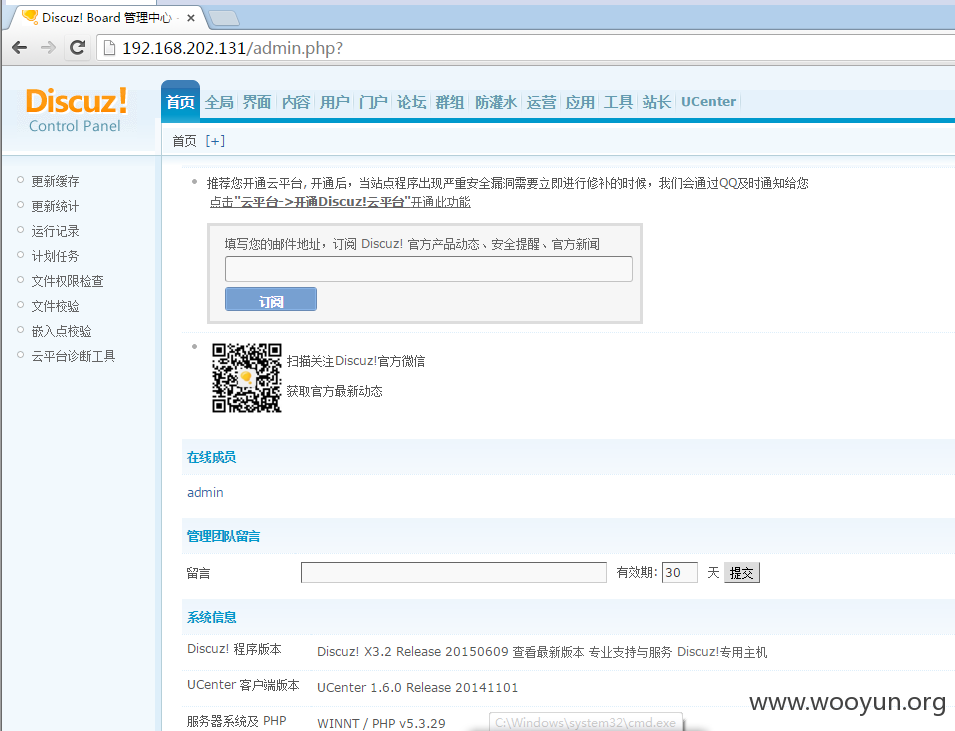The height and width of the screenshot is (731, 955).
Task: Open the UCenter navigation tab
Action: pyautogui.click(x=708, y=102)
